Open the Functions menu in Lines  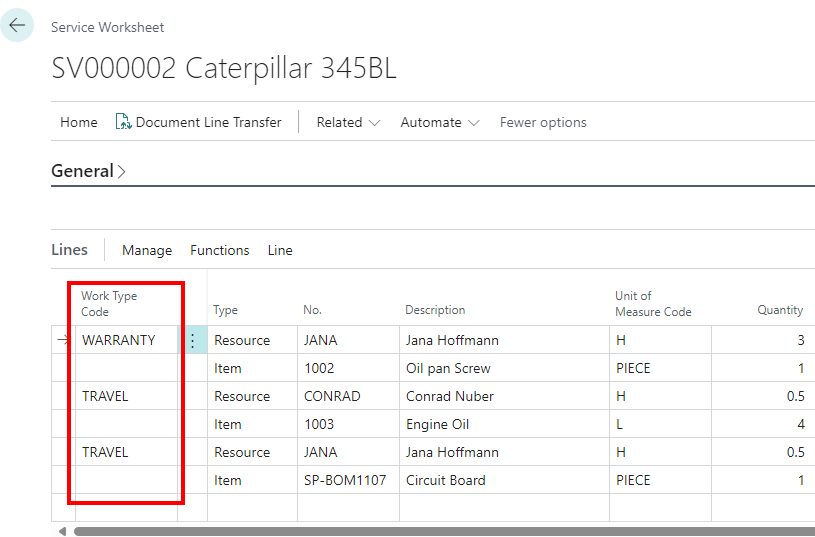click(x=220, y=250)
